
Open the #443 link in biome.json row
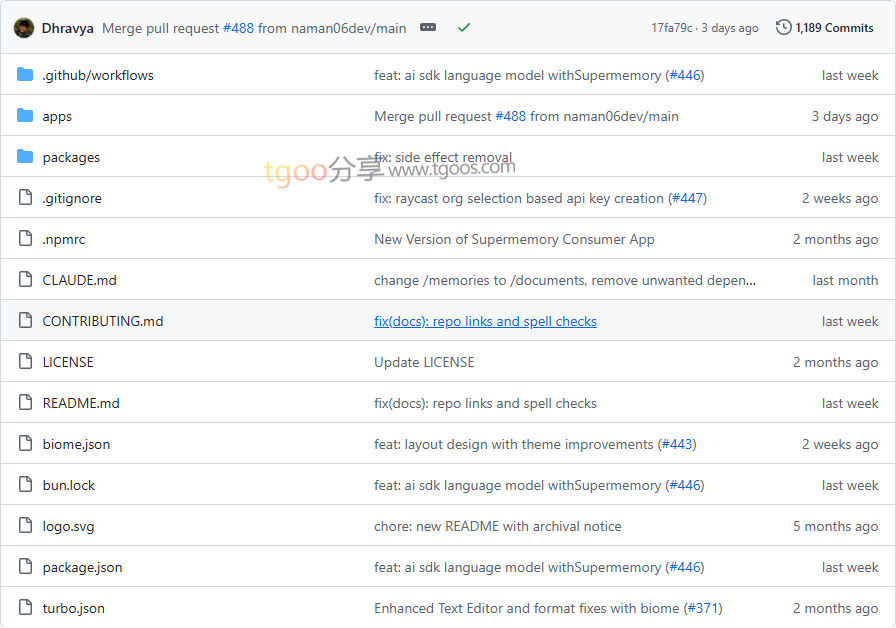[x=677, y=444]
